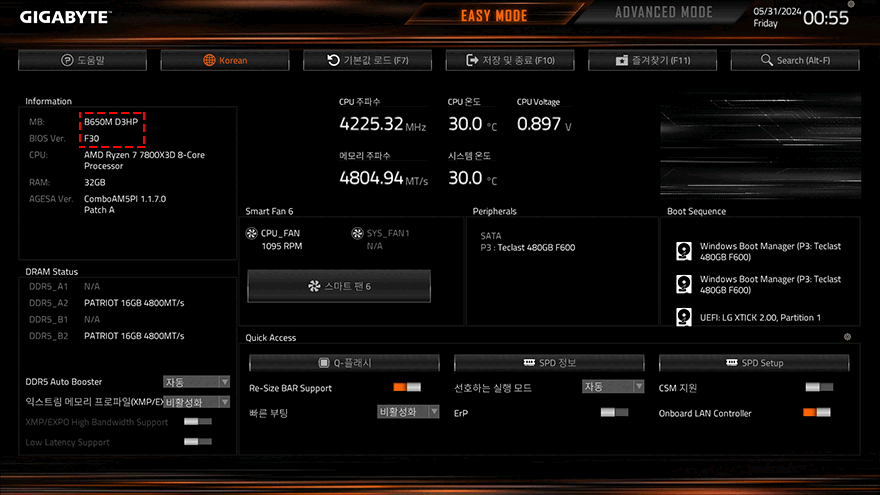The image size is (880, 495).
Task: Toggle CSM 지원 switch
Action: click(819, 387)
